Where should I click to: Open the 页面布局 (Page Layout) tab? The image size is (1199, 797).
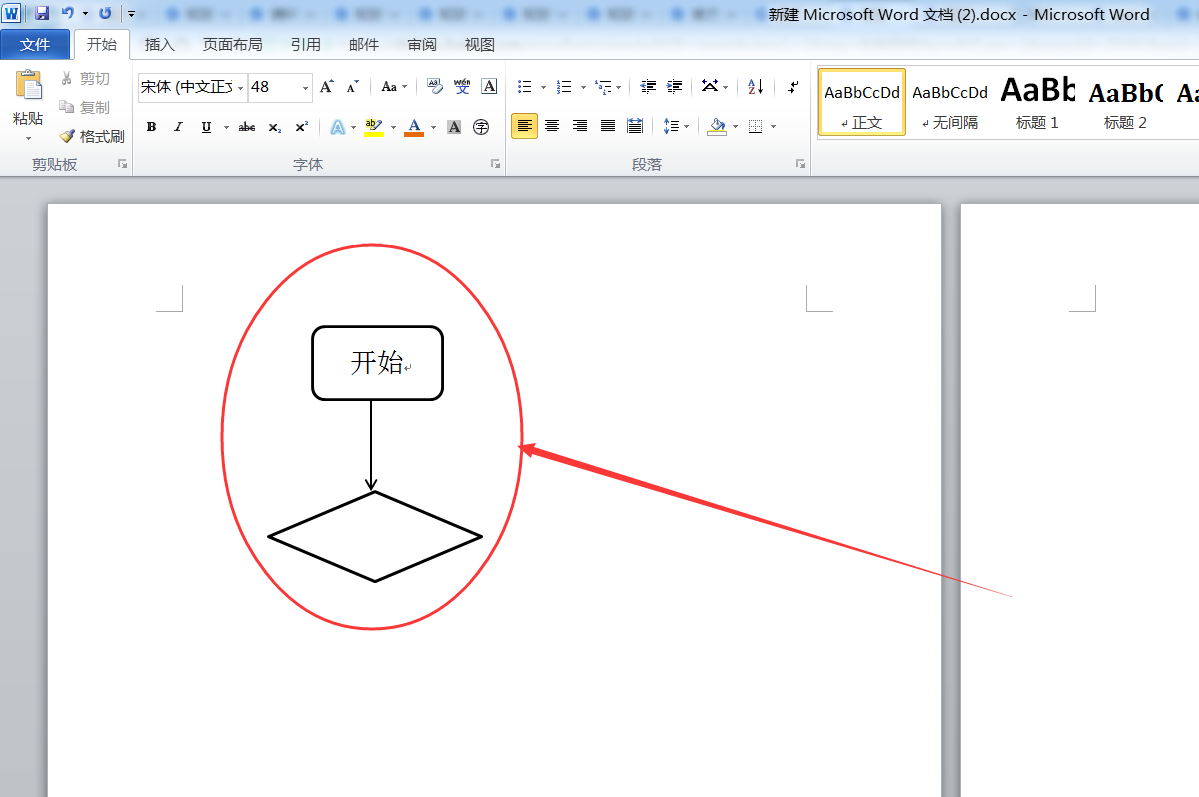[x=232, y=45]
